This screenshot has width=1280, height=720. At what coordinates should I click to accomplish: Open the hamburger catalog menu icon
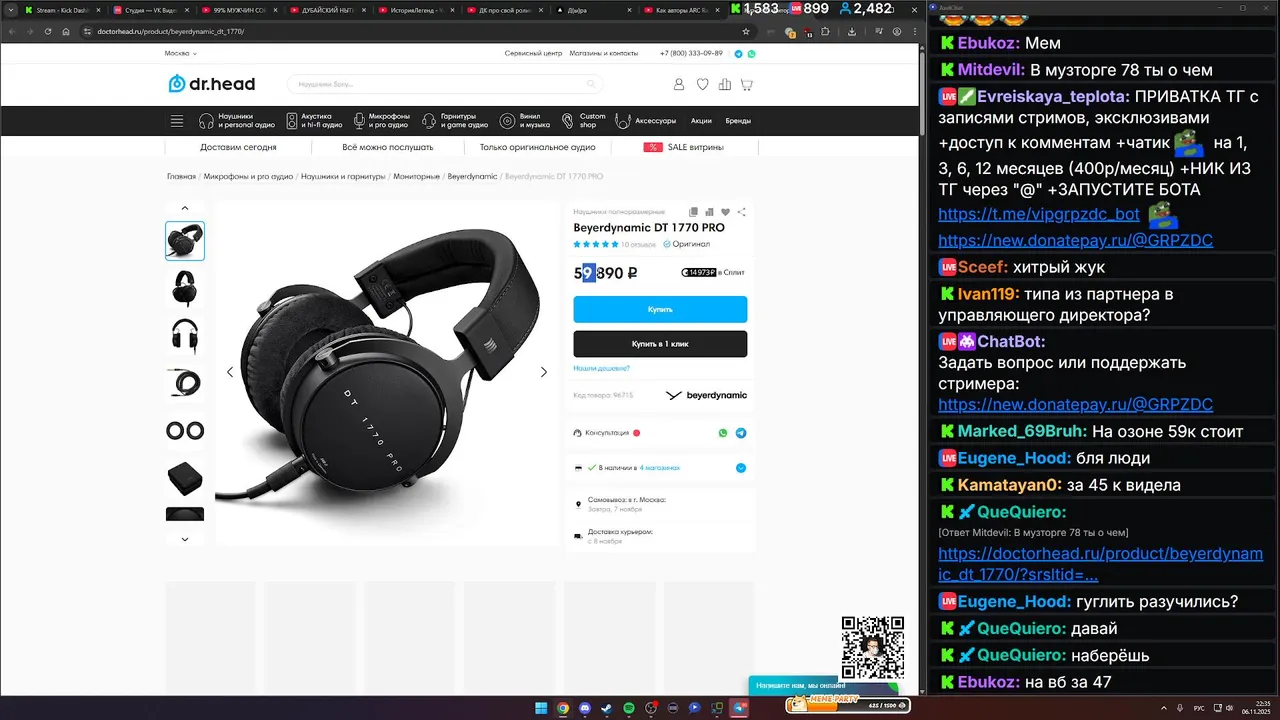[x=177, y=121]
